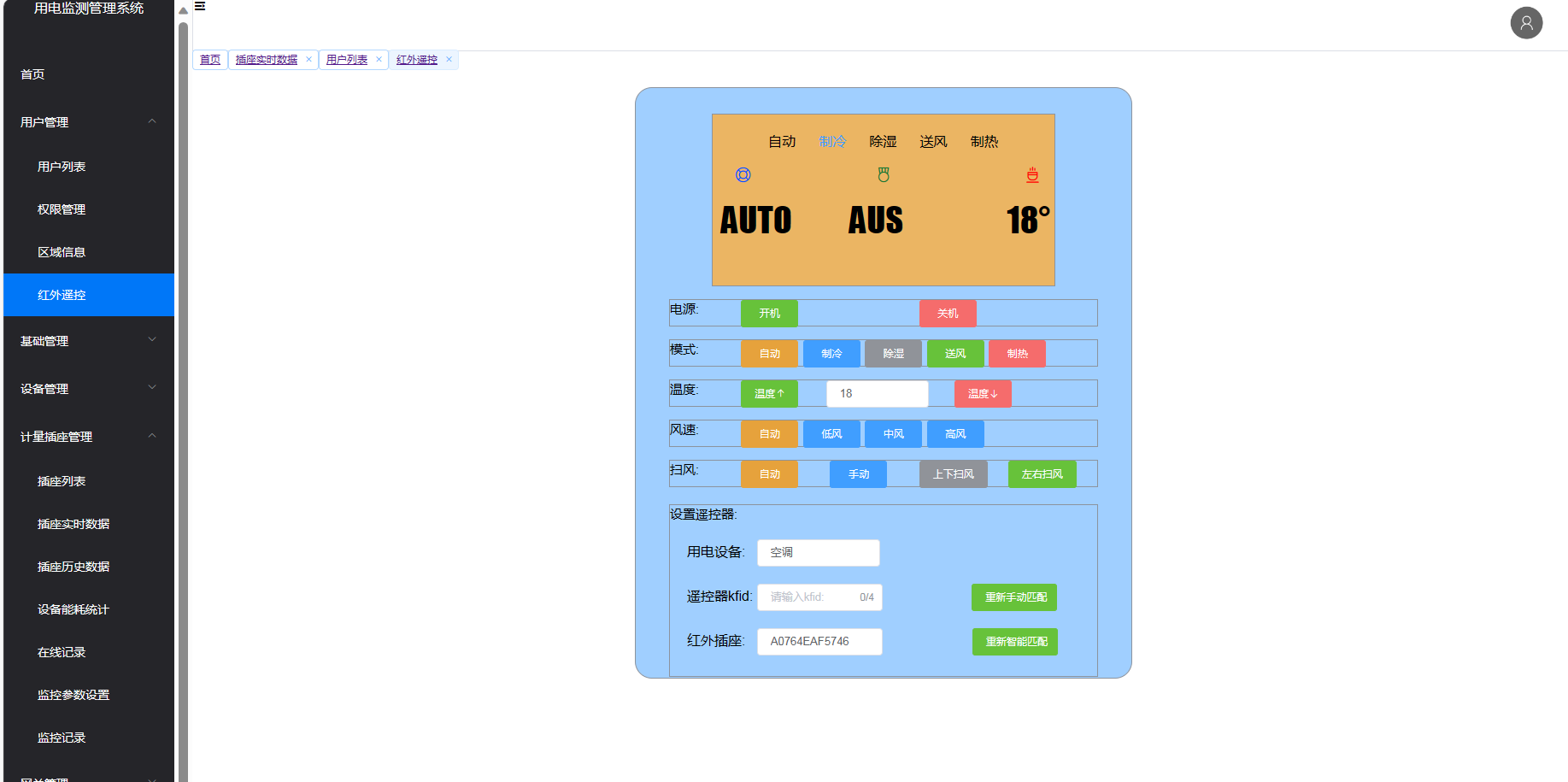This screenshot has width=1568, height=782.
Task: Click the red temperature icon above 18°
Action: pos(1032,175)
